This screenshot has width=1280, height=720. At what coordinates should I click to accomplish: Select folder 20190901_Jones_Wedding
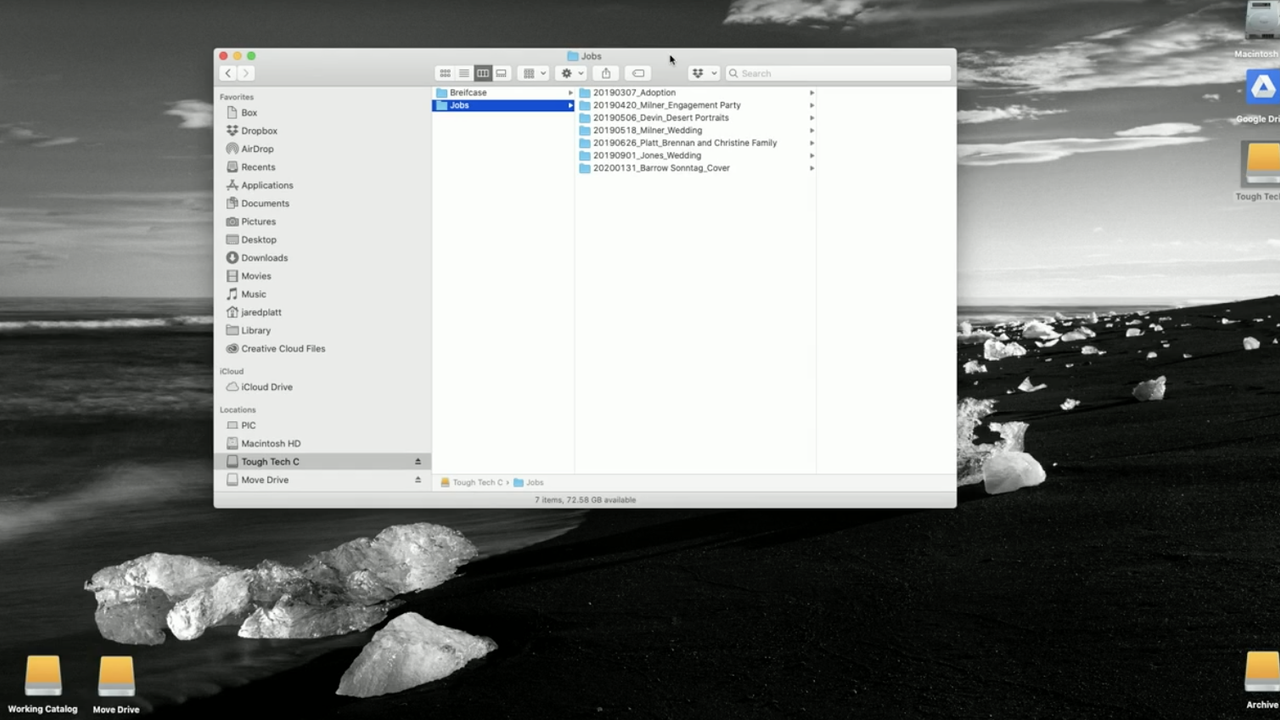click(x=647, y=155)
